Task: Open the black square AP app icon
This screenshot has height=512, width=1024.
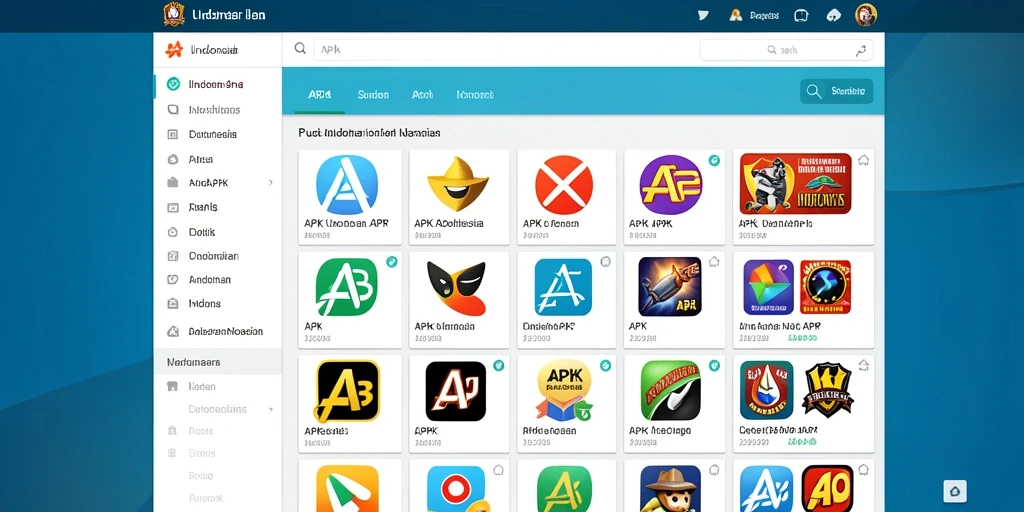Action: tap(456, 391)
